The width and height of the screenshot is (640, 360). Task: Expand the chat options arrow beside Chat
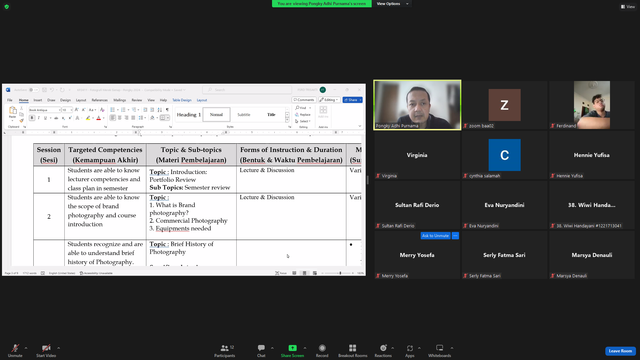tap(272, 348)
